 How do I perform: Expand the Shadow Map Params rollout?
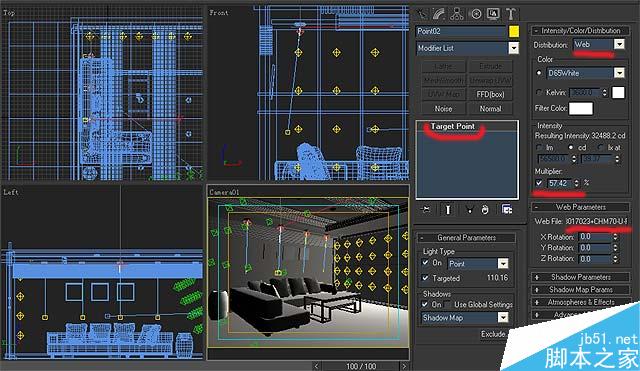click(580, 290)
